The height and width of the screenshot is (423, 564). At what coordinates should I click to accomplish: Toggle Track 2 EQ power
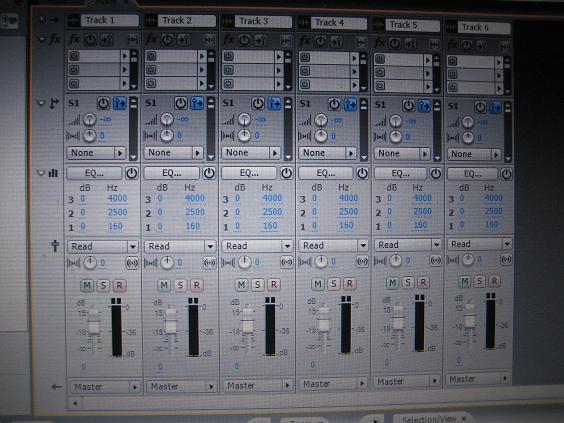coord(209,173)
